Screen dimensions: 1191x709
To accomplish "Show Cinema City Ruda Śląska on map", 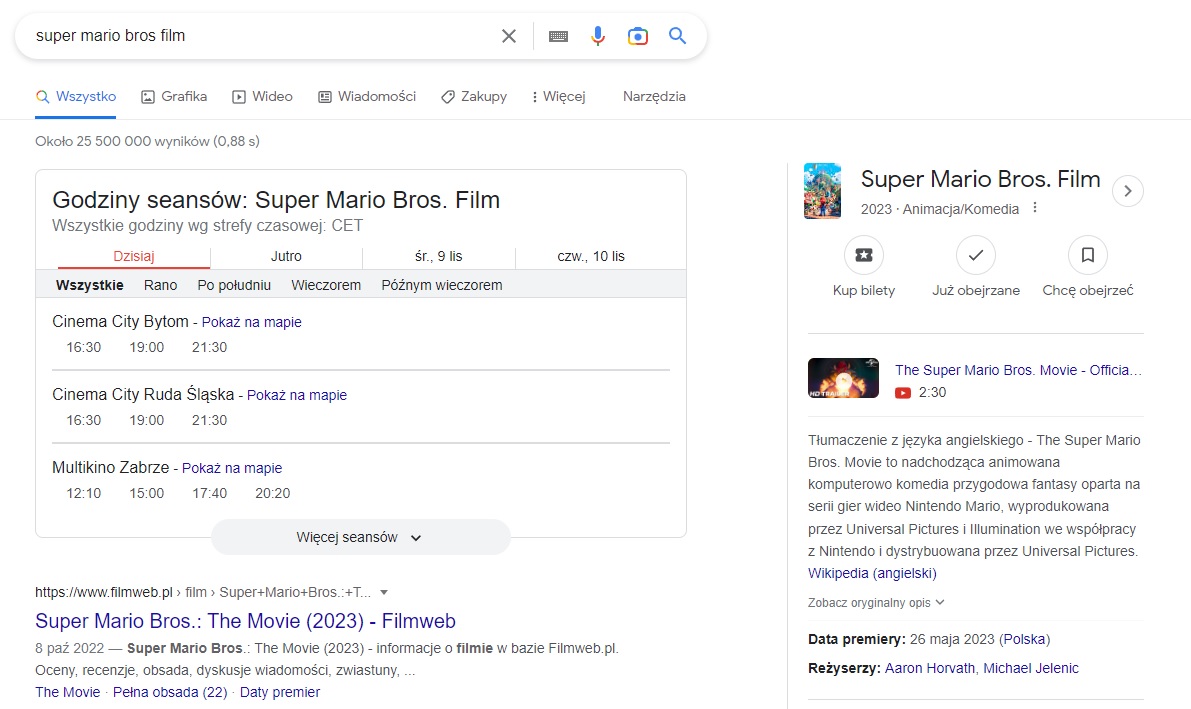I will click(297, 395).
